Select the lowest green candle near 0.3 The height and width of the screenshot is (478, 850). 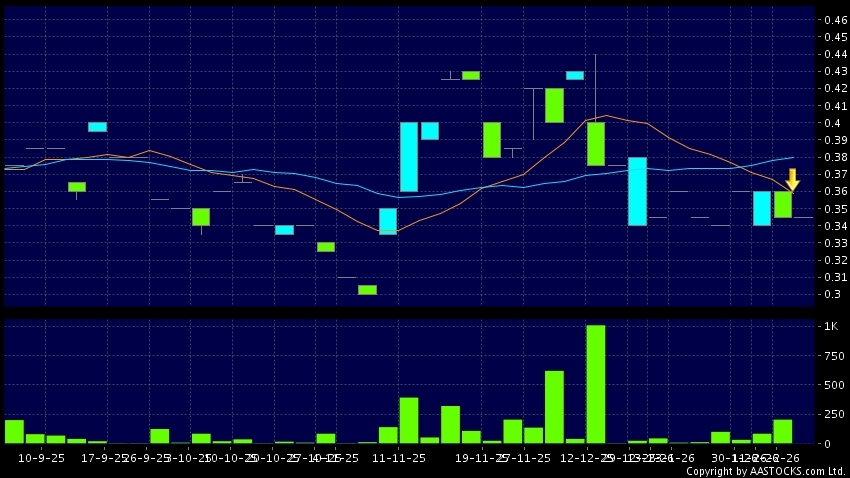point(367,290)
